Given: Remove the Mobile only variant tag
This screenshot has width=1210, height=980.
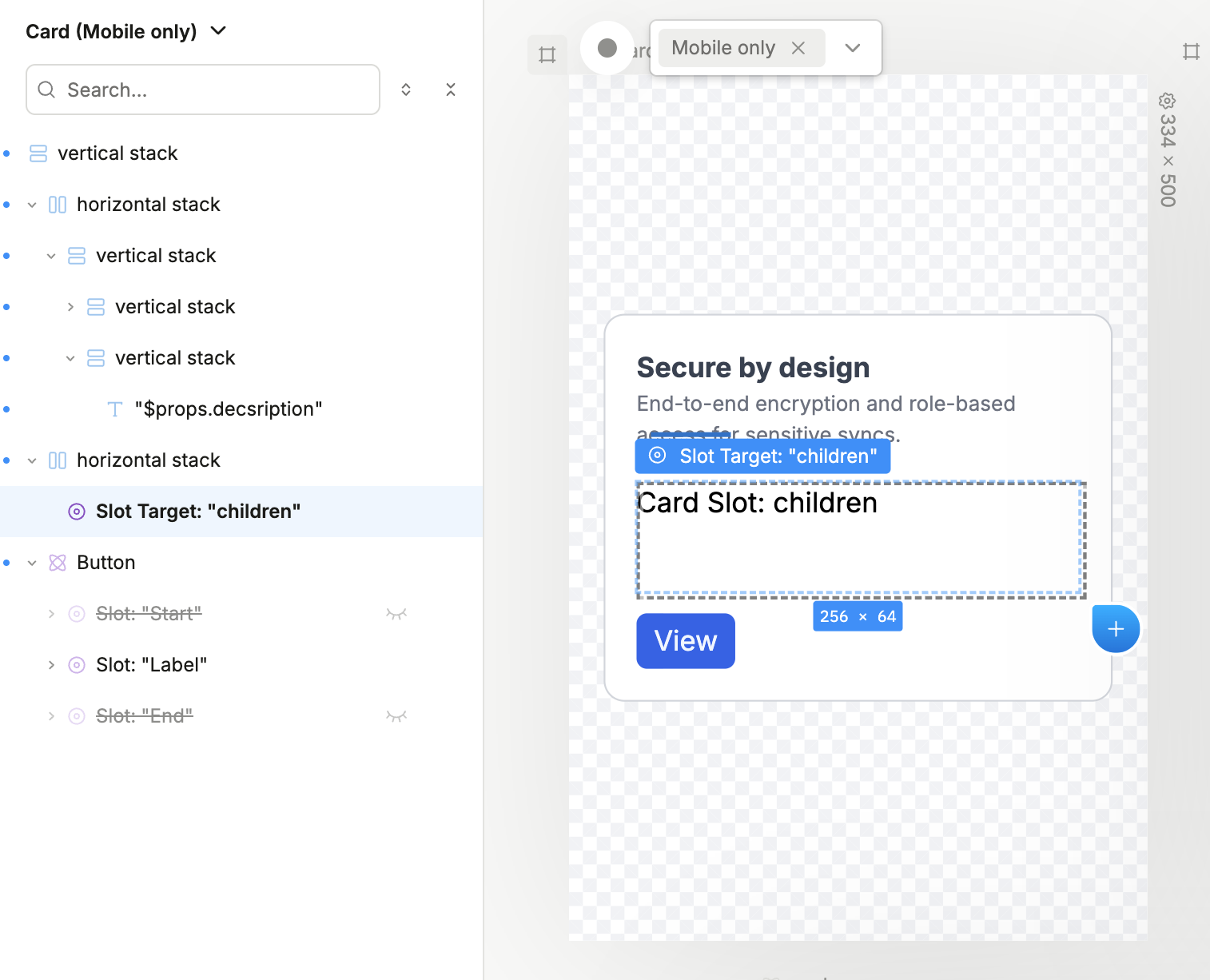Looking at the screenshot, I should click(x=798, y=48).
